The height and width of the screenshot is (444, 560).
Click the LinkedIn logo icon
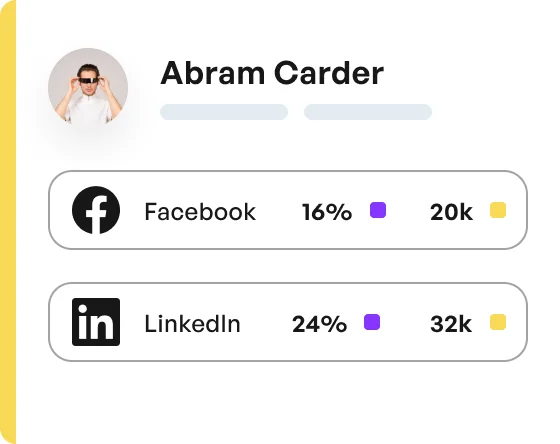tap(96, 322)
